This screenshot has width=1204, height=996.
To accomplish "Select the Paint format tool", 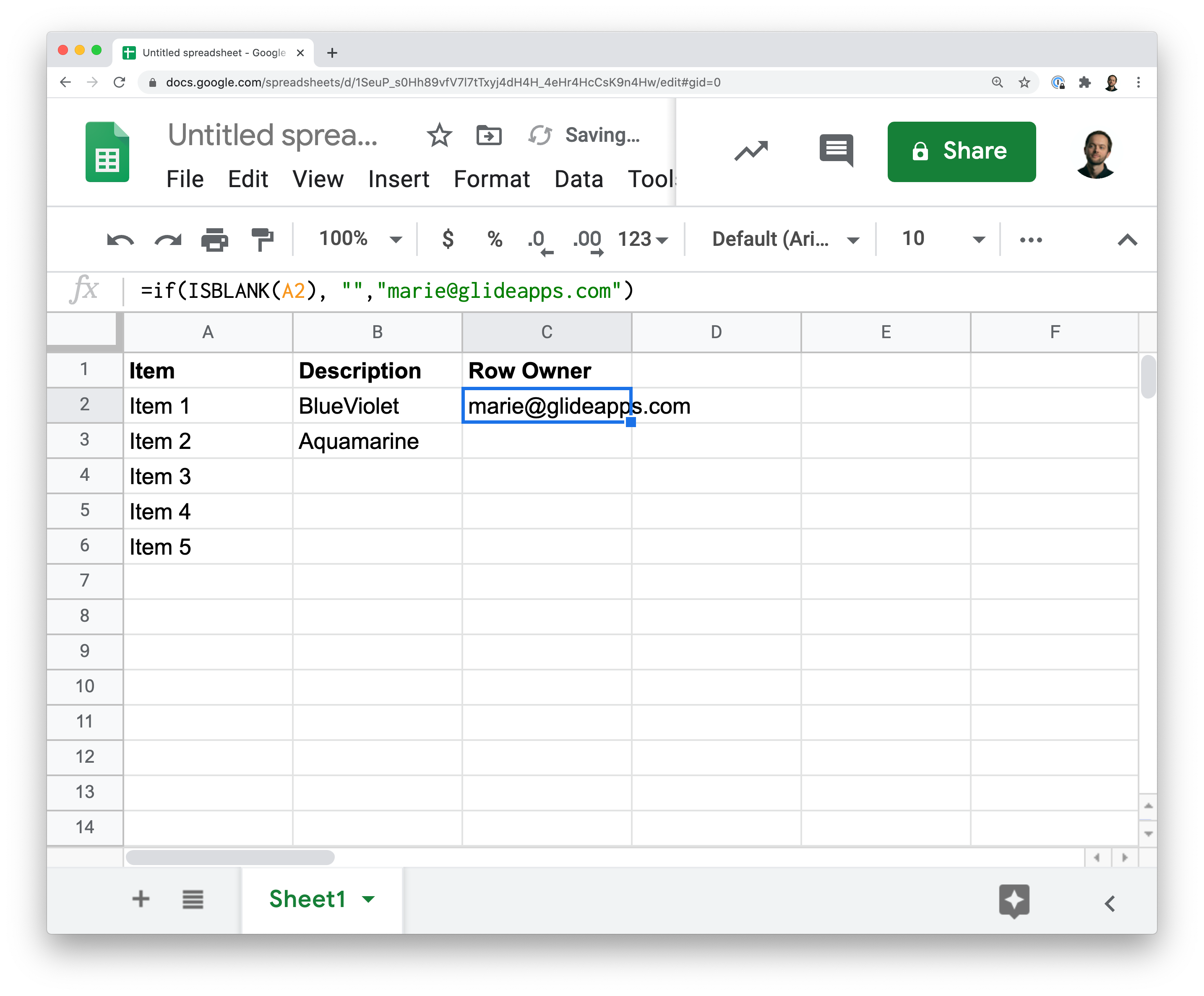I will (262, 239).
